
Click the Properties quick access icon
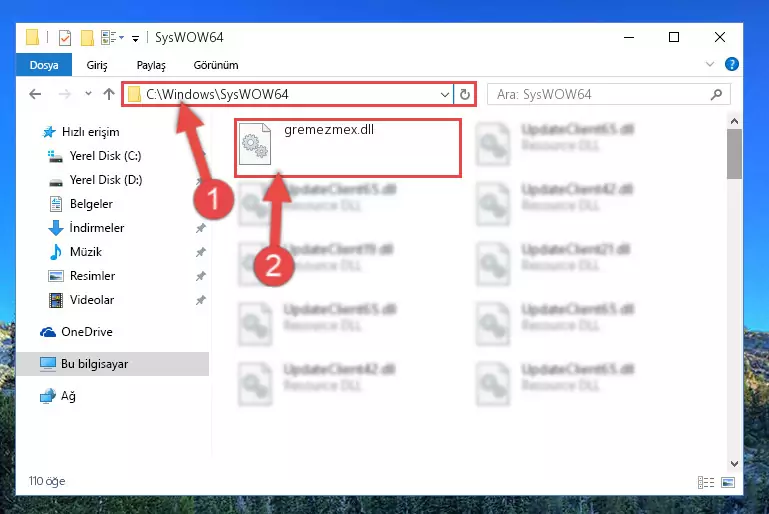click(65, 37)
